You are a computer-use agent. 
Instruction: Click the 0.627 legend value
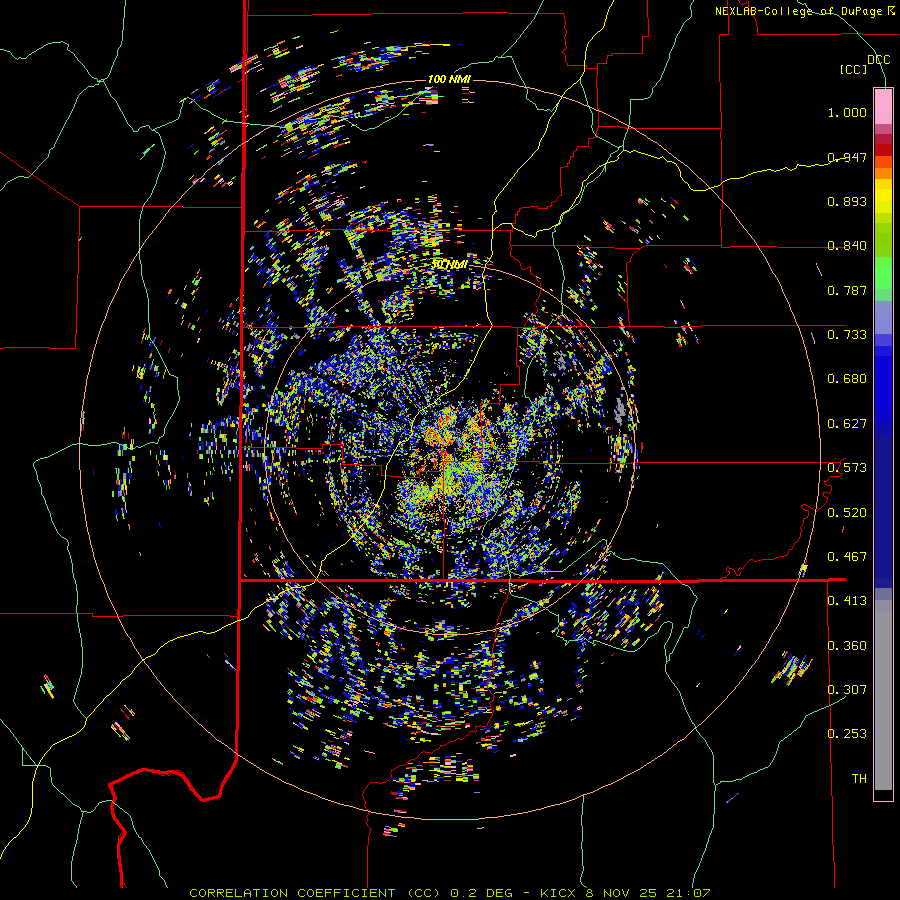pos(847,424)
